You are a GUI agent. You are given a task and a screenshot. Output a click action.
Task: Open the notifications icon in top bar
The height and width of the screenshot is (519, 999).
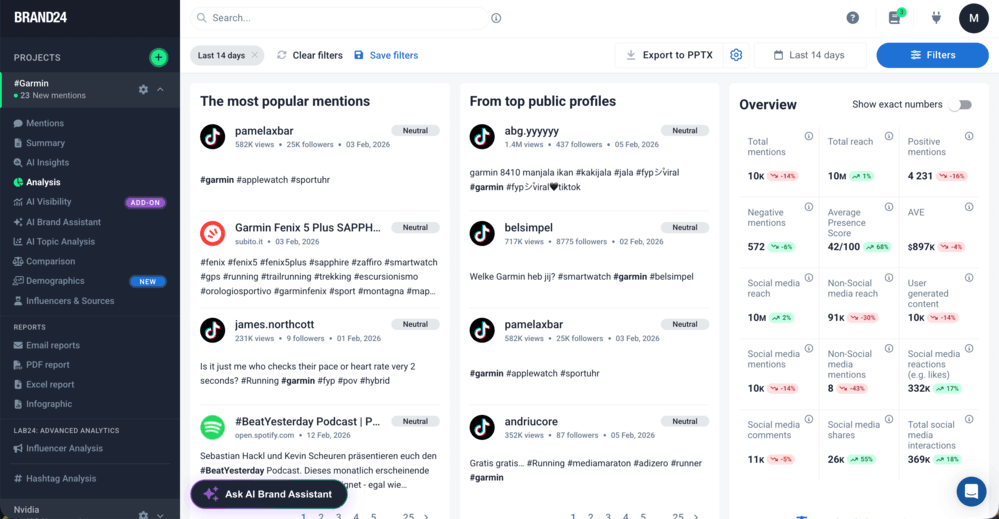tap(895, 18)
